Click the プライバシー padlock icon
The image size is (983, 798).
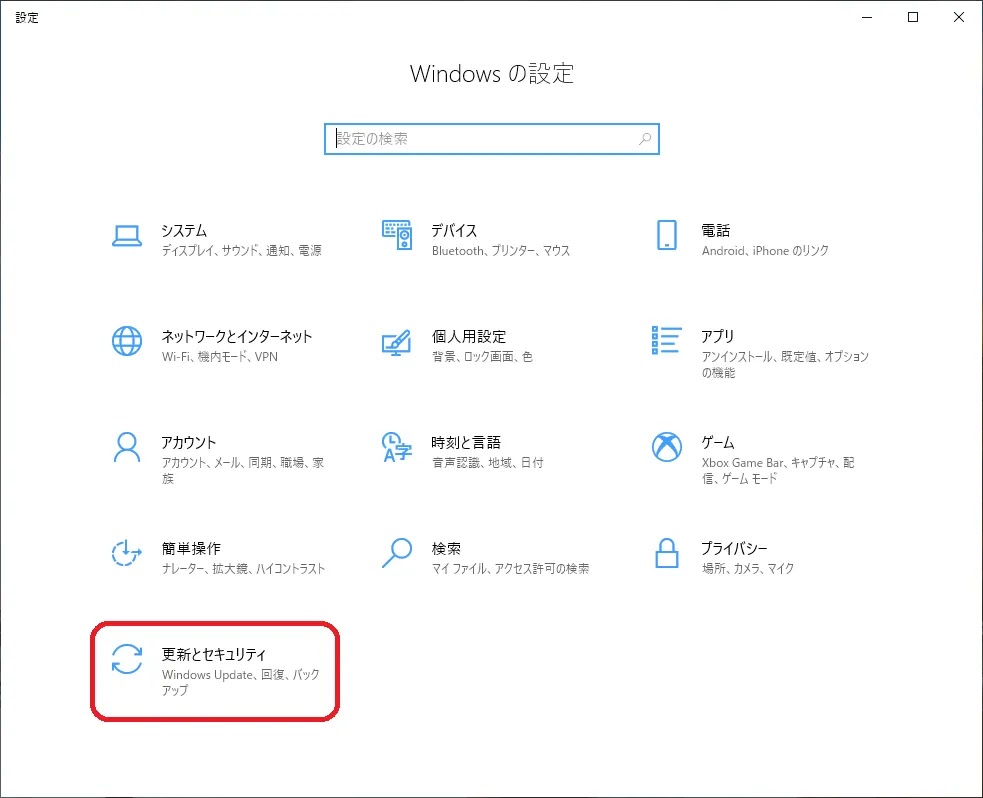666,553
